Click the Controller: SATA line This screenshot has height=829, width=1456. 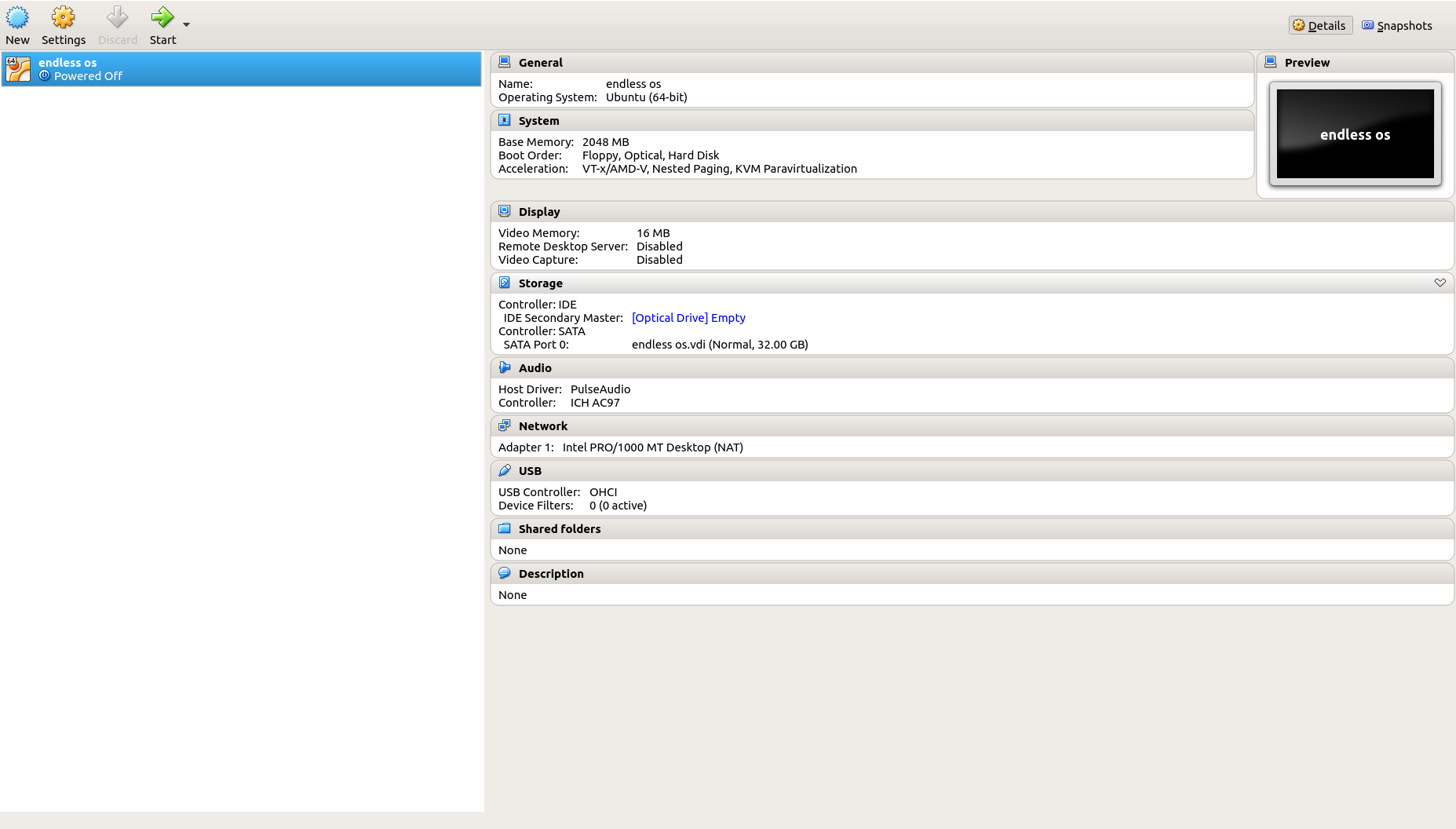point(542,331)
